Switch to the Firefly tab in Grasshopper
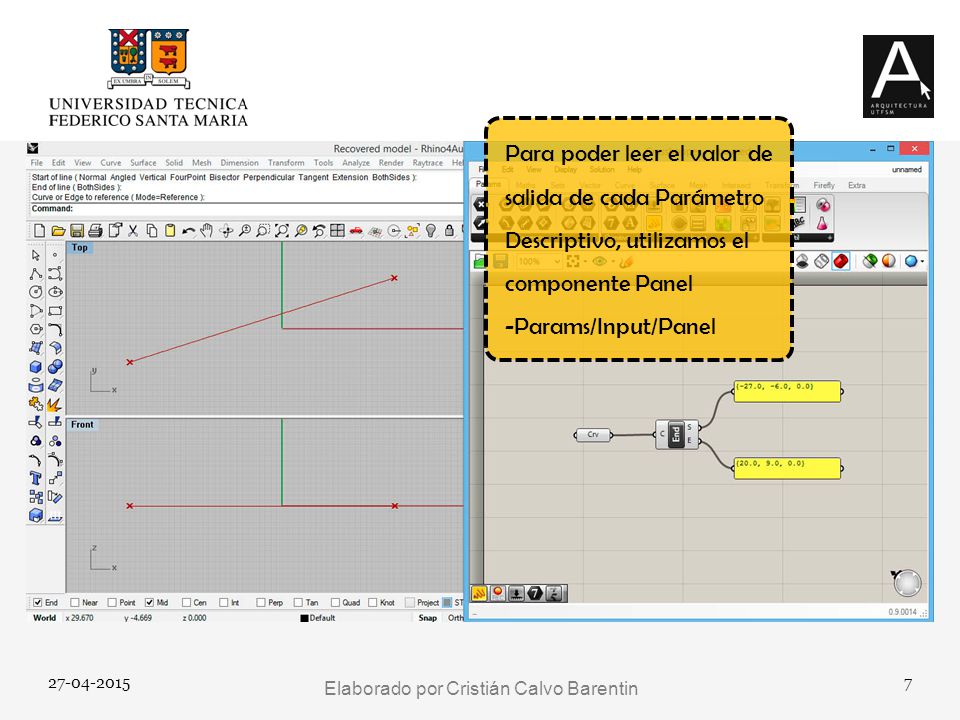The height and width of the screenshot is (720, 960). click(823, 185)
